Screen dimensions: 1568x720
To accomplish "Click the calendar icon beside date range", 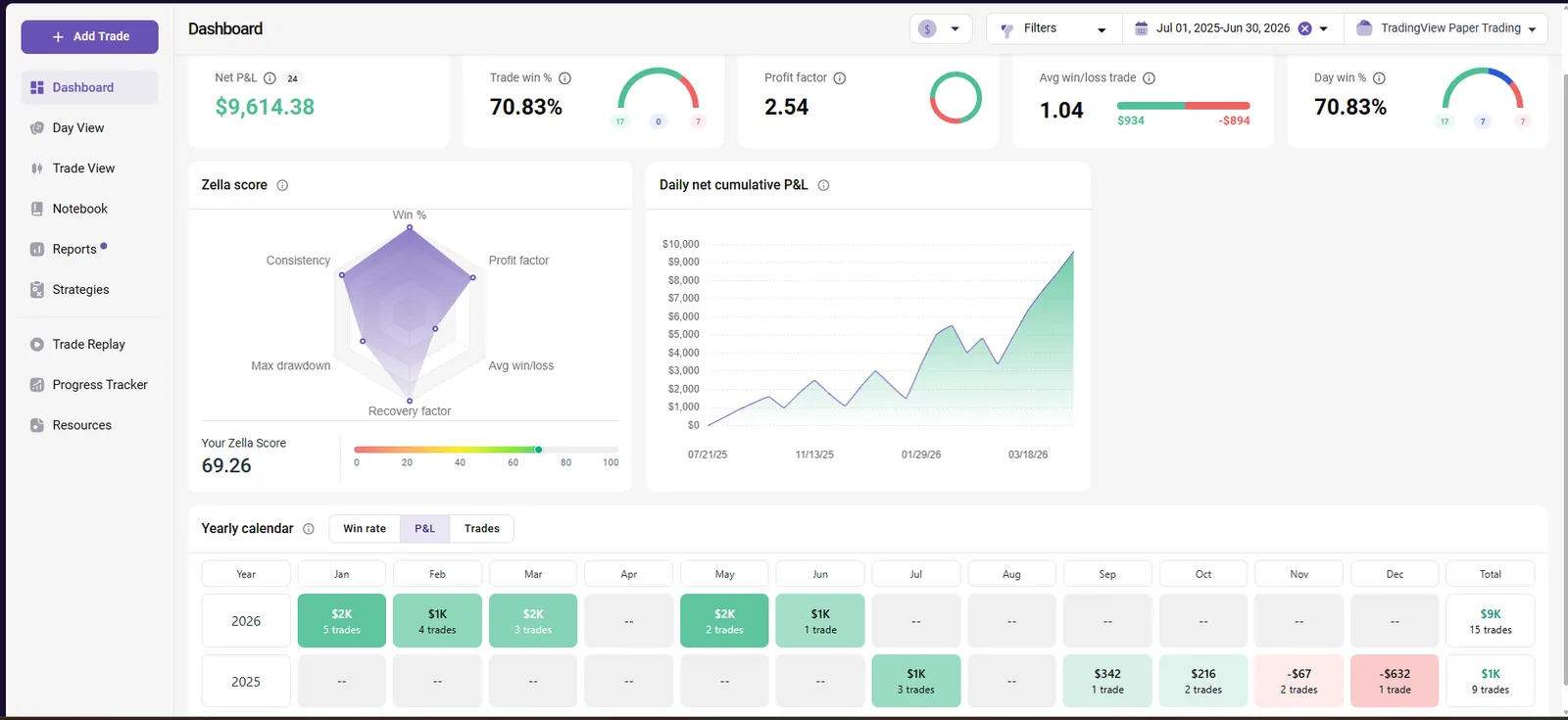I will click(x=1141, y=28).
